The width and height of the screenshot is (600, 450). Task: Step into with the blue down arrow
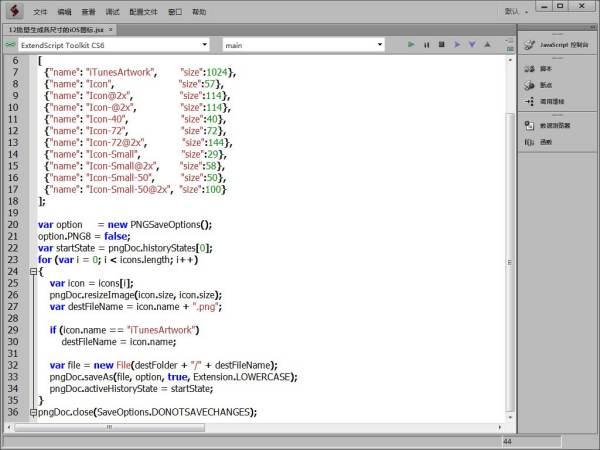pyautogui.click(x=472, y=44)
